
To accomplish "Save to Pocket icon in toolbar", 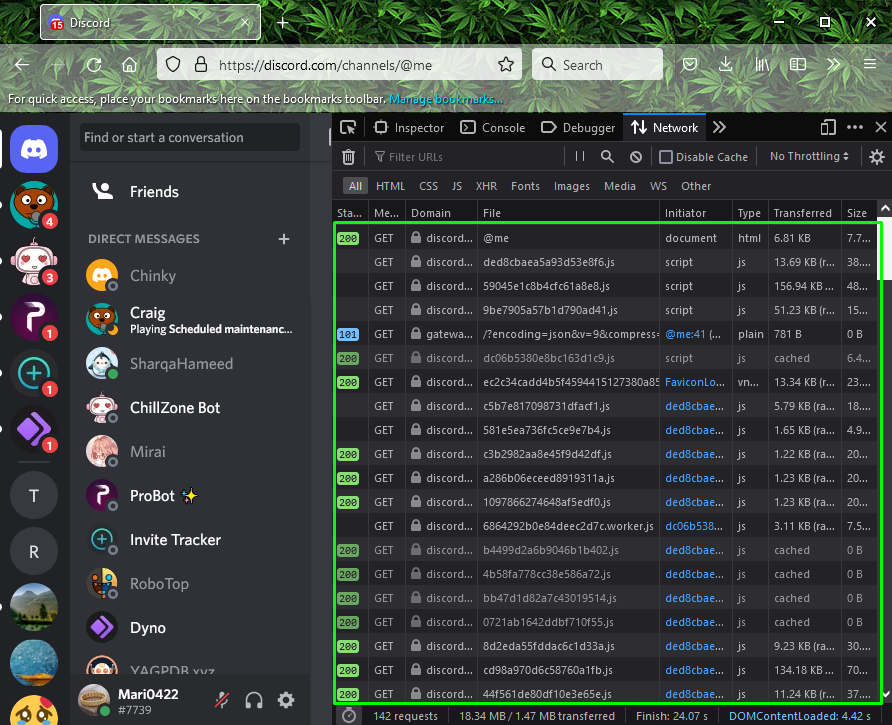I will [689, 64].
